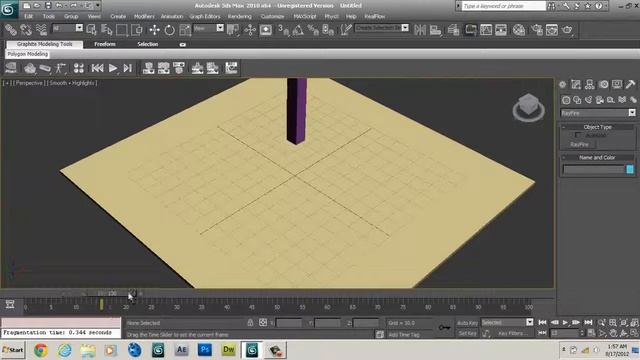Toggle the selection lock icon
The image size is (640, 360).
pos(250,322)
